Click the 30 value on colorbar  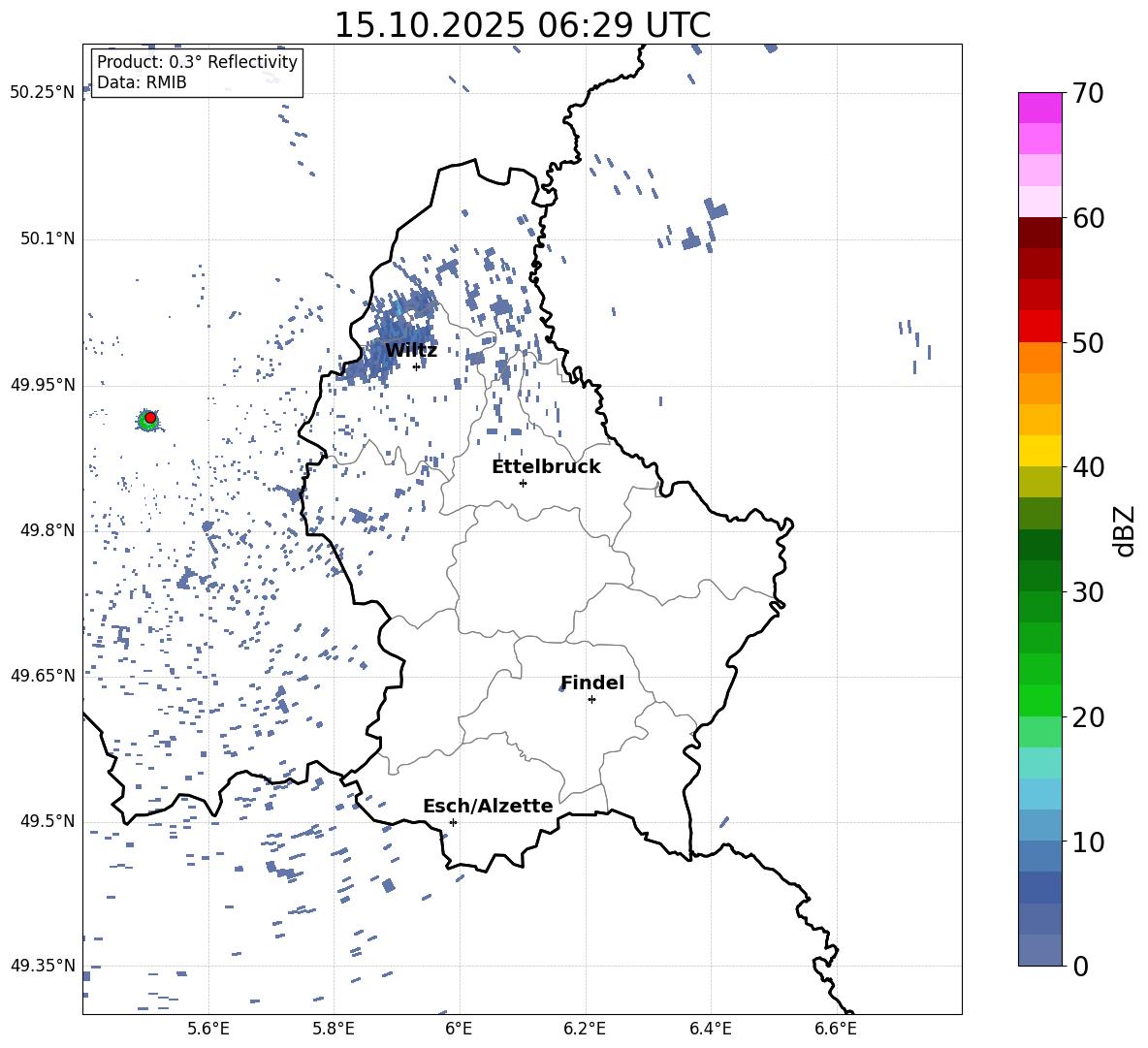click(x=1088, y=592)
